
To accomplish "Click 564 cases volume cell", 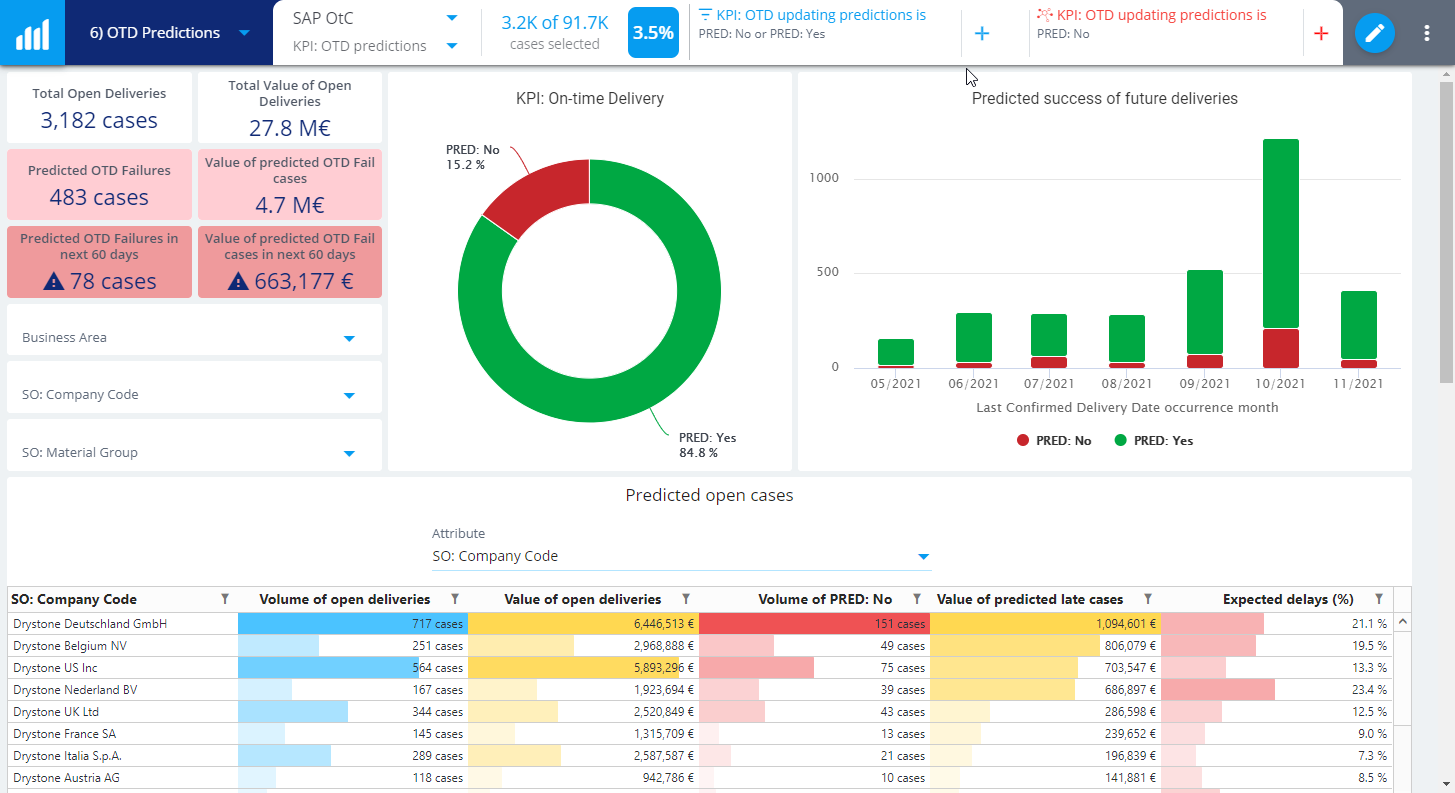I will pos(353,668).
